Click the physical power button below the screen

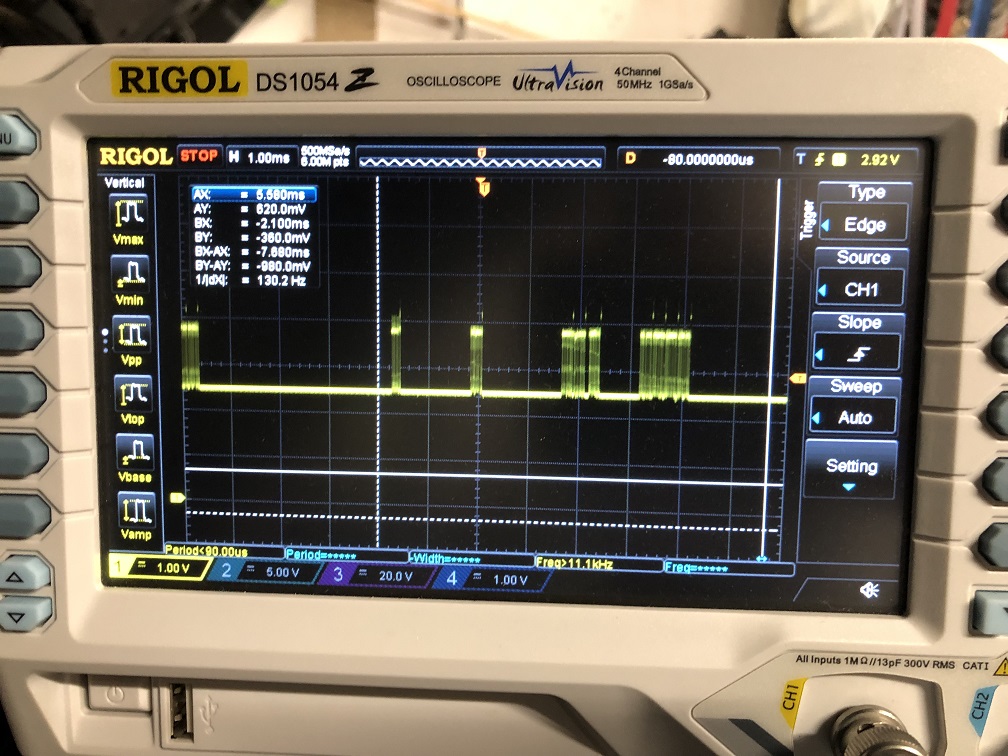pyautogui.click(x=116, y=694)
